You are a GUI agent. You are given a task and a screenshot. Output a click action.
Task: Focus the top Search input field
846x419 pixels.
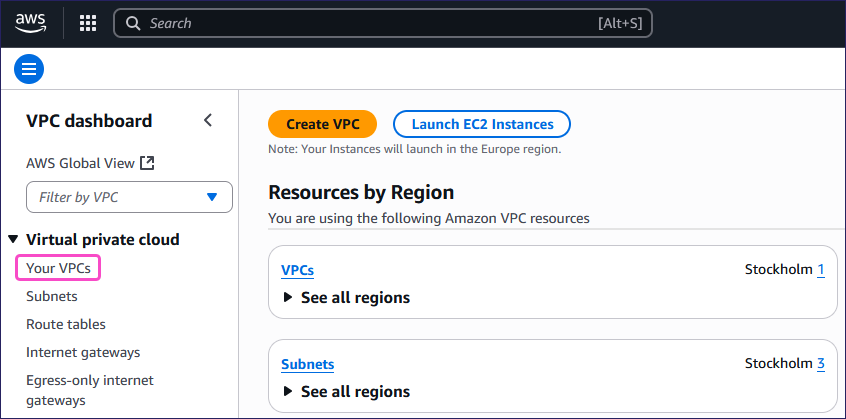coord(370,23)
